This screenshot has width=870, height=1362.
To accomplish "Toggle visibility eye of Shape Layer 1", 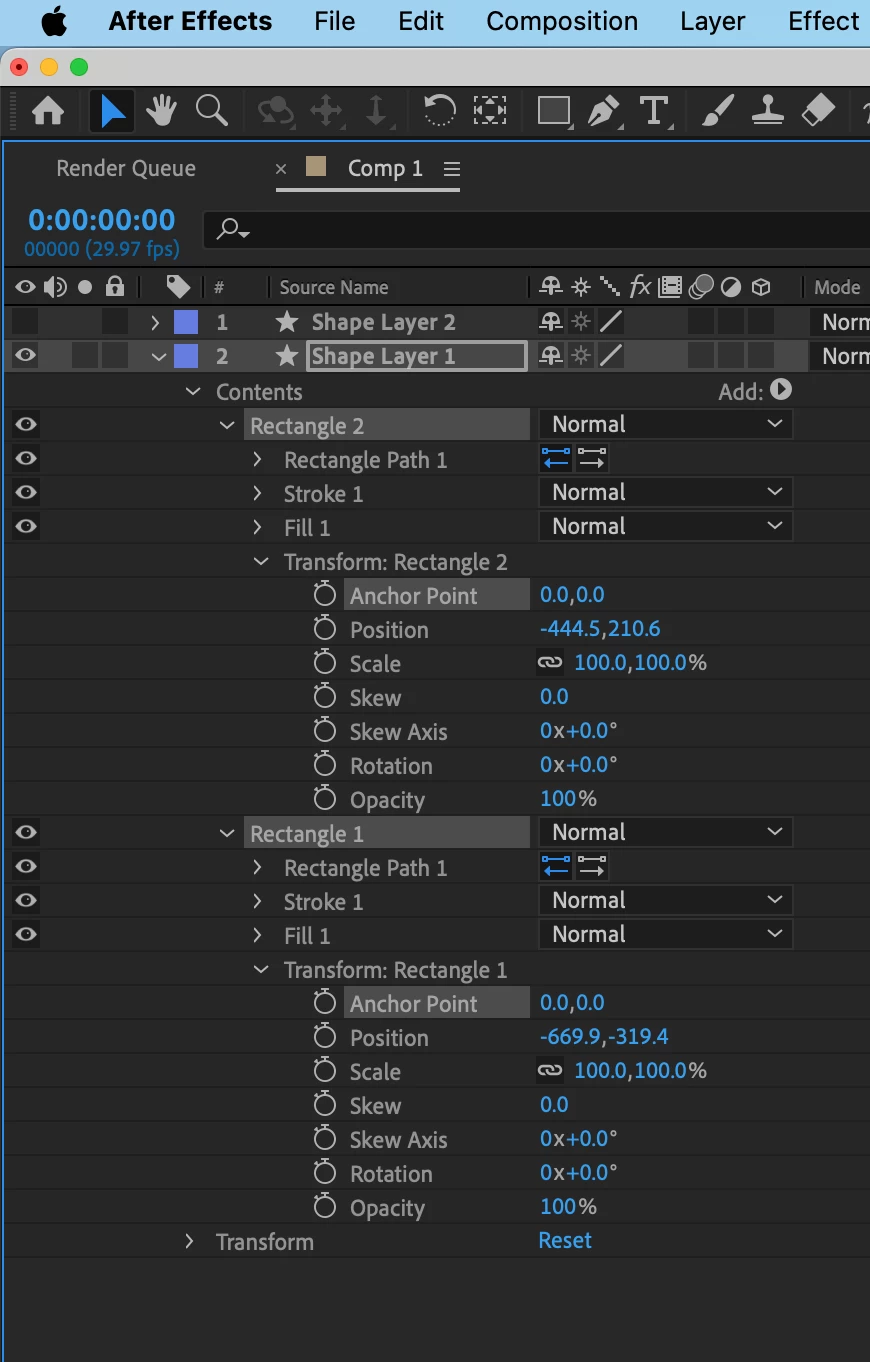I will (x=26, y=355).
